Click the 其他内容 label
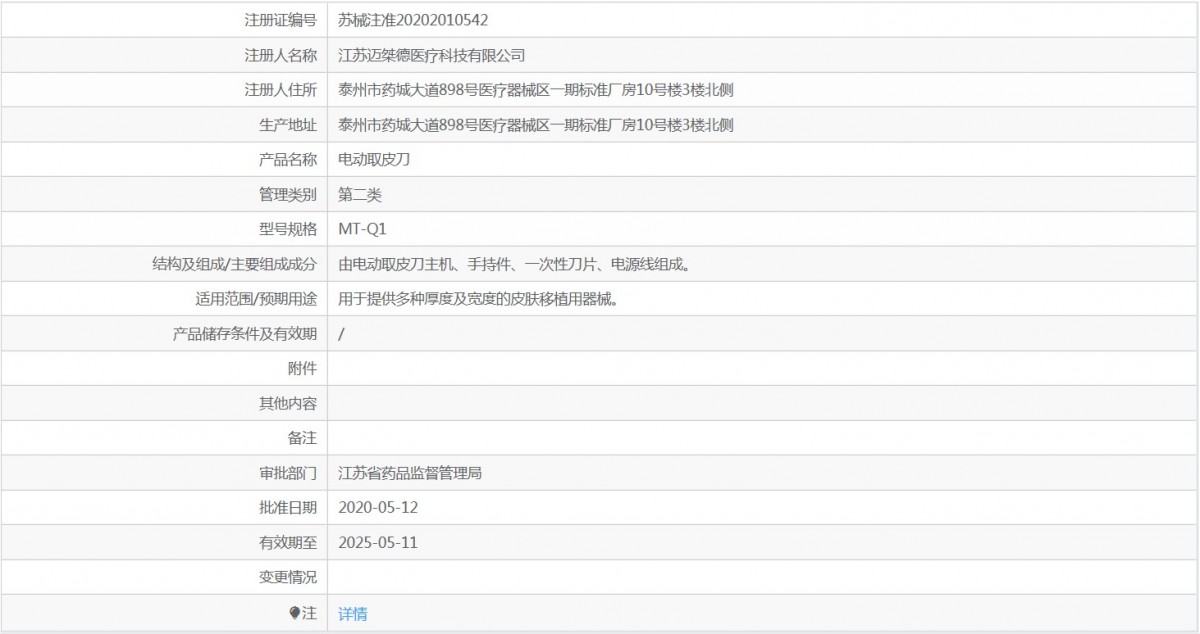 coord(288,403)
